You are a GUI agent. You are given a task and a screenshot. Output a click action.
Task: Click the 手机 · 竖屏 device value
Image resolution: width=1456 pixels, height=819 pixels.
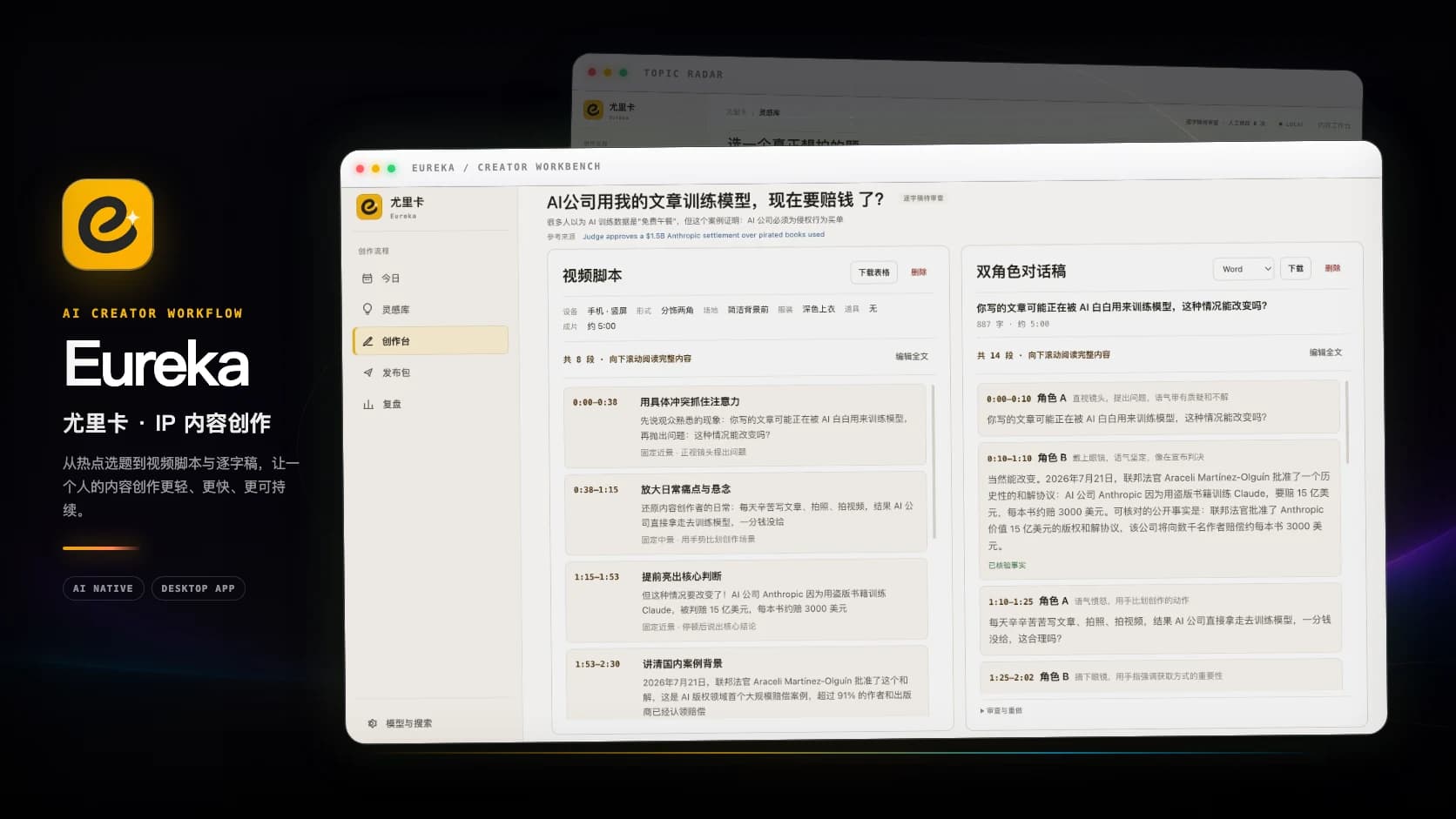click(607, 311)
